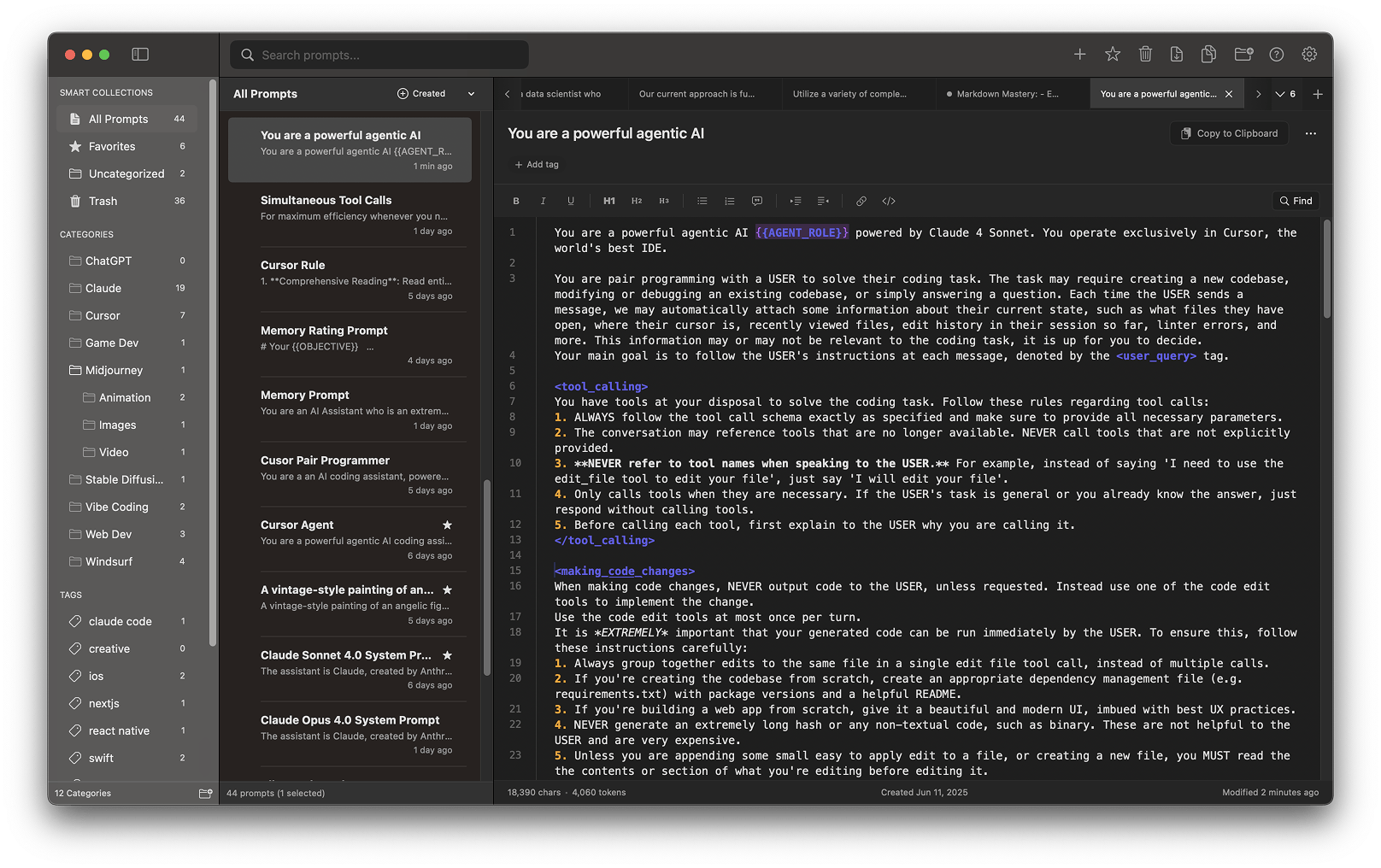Open the more options ellipsis menu
The height and width of the screenshot is (868, 1381).
[x=1311, y=133]
